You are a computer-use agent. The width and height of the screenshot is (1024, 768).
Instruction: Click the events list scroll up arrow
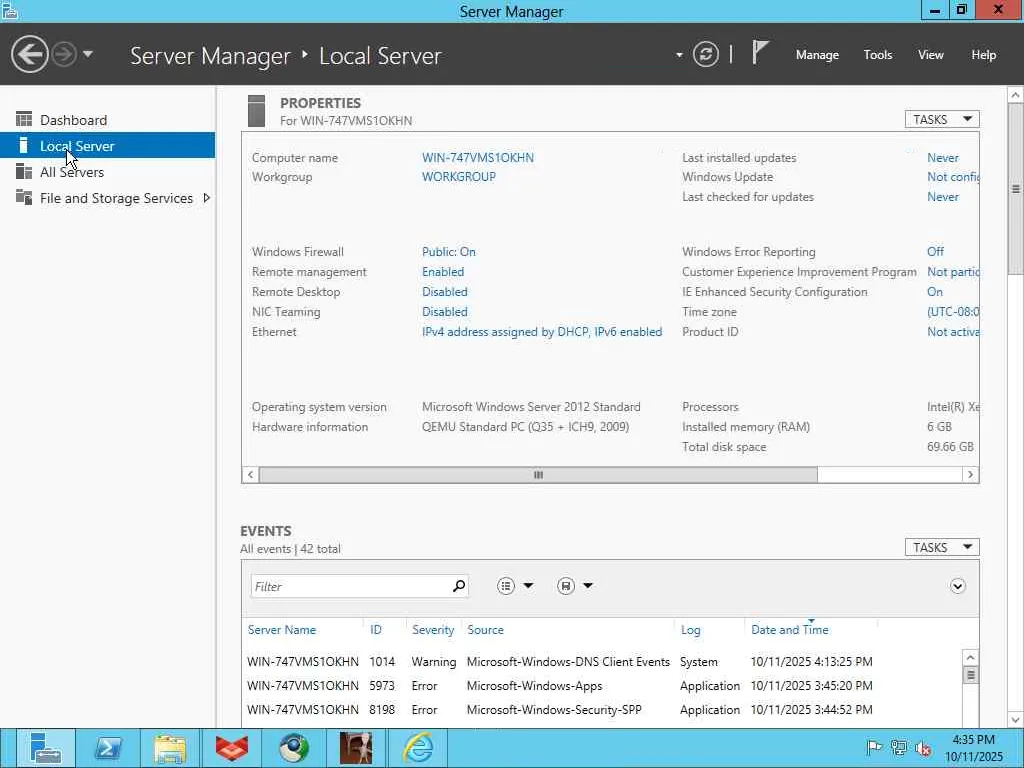970,658
